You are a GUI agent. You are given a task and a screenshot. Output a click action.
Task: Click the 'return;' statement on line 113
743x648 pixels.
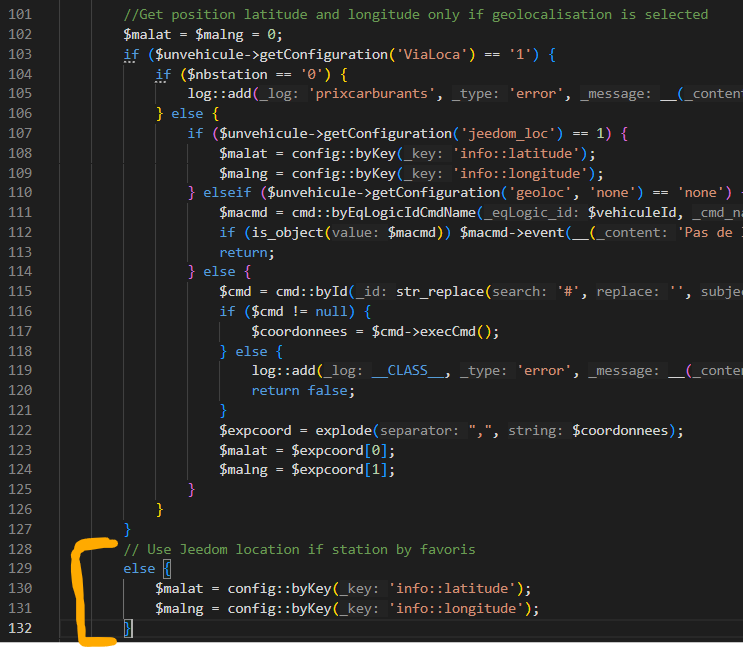[247, 252]
